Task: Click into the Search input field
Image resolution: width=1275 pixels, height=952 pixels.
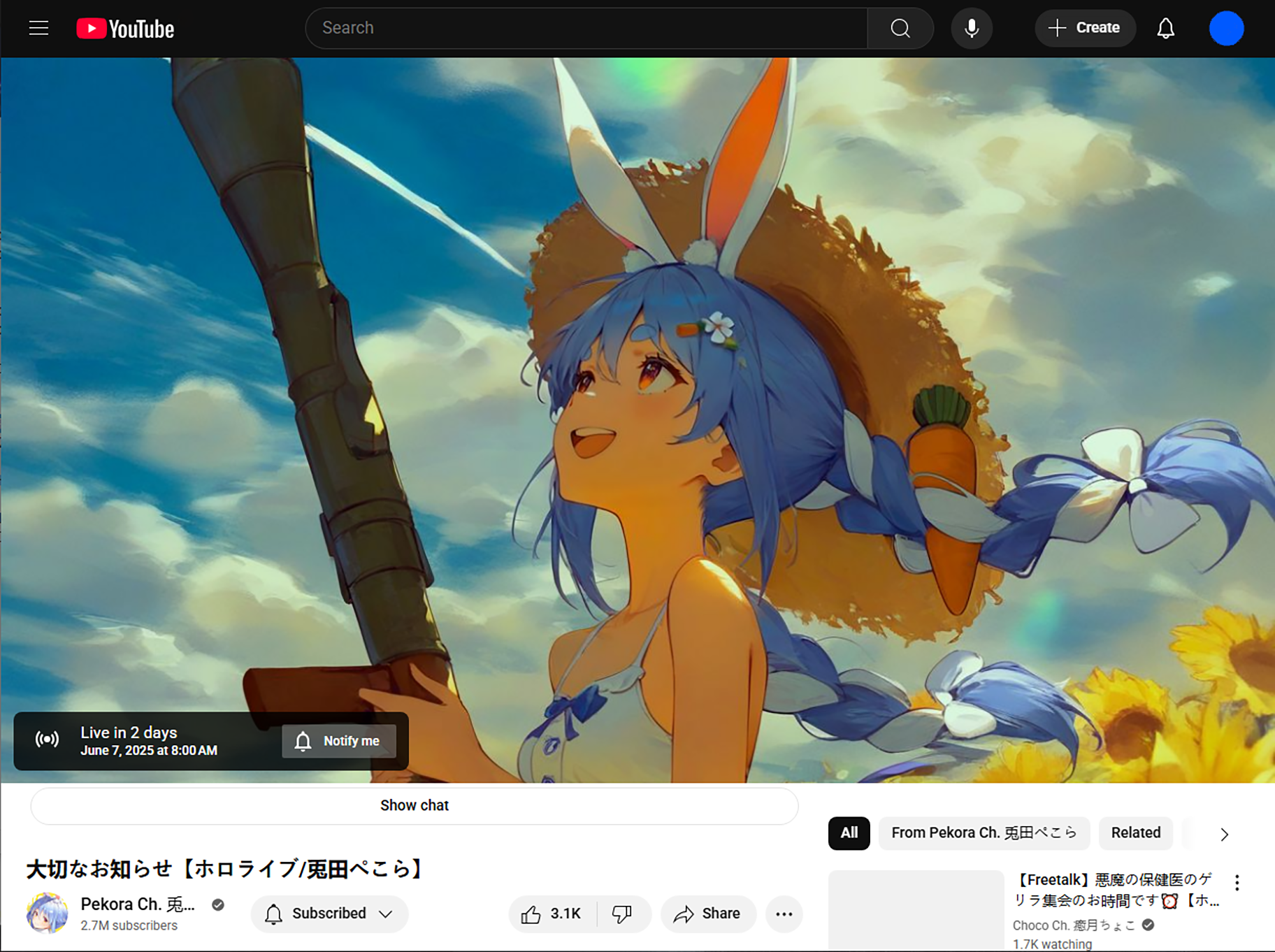Action: coord(586,28)
